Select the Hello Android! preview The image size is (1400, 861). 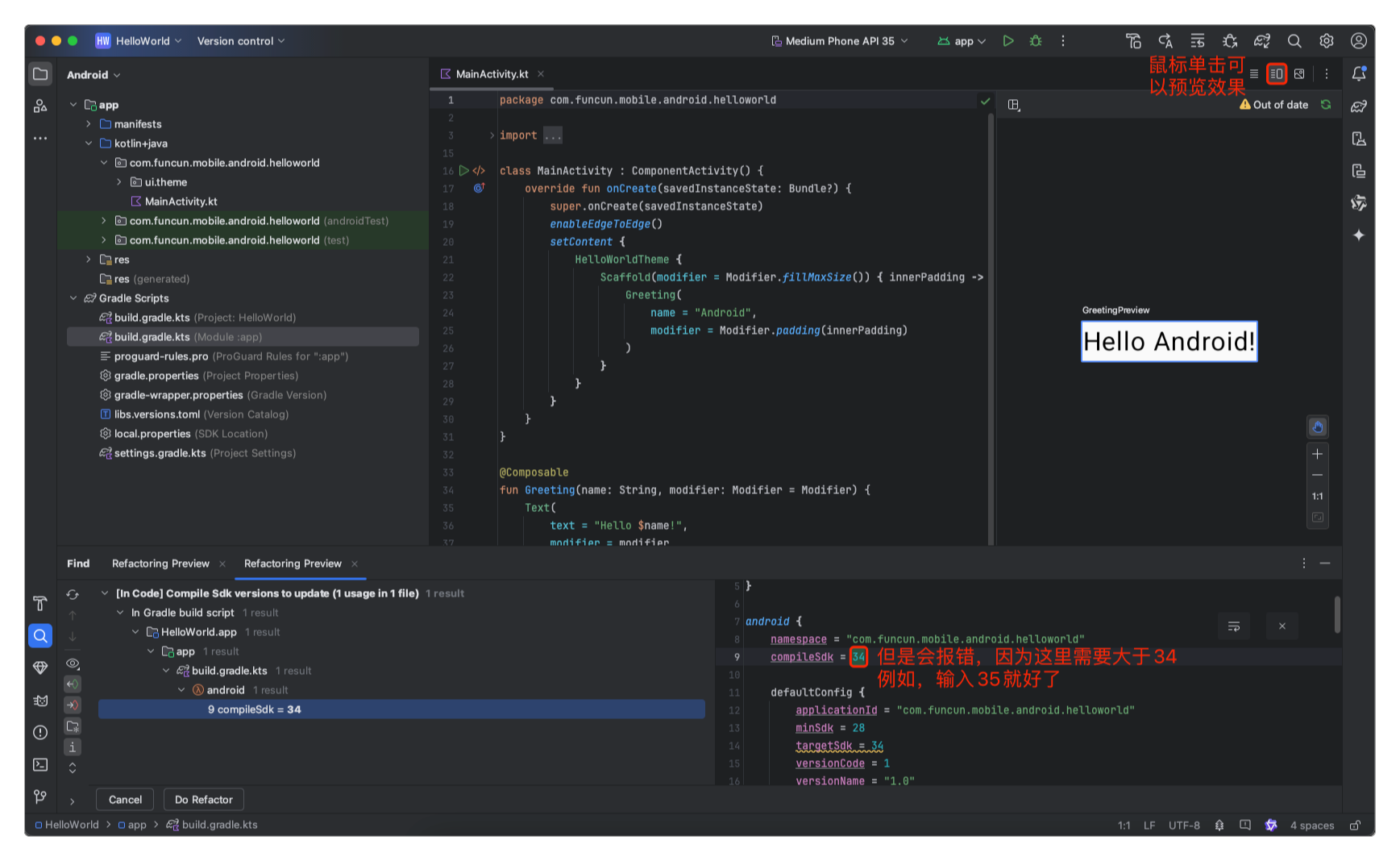1169,342
